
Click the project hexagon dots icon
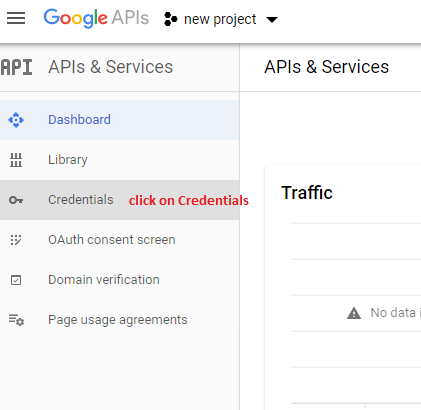pos(171,19)
